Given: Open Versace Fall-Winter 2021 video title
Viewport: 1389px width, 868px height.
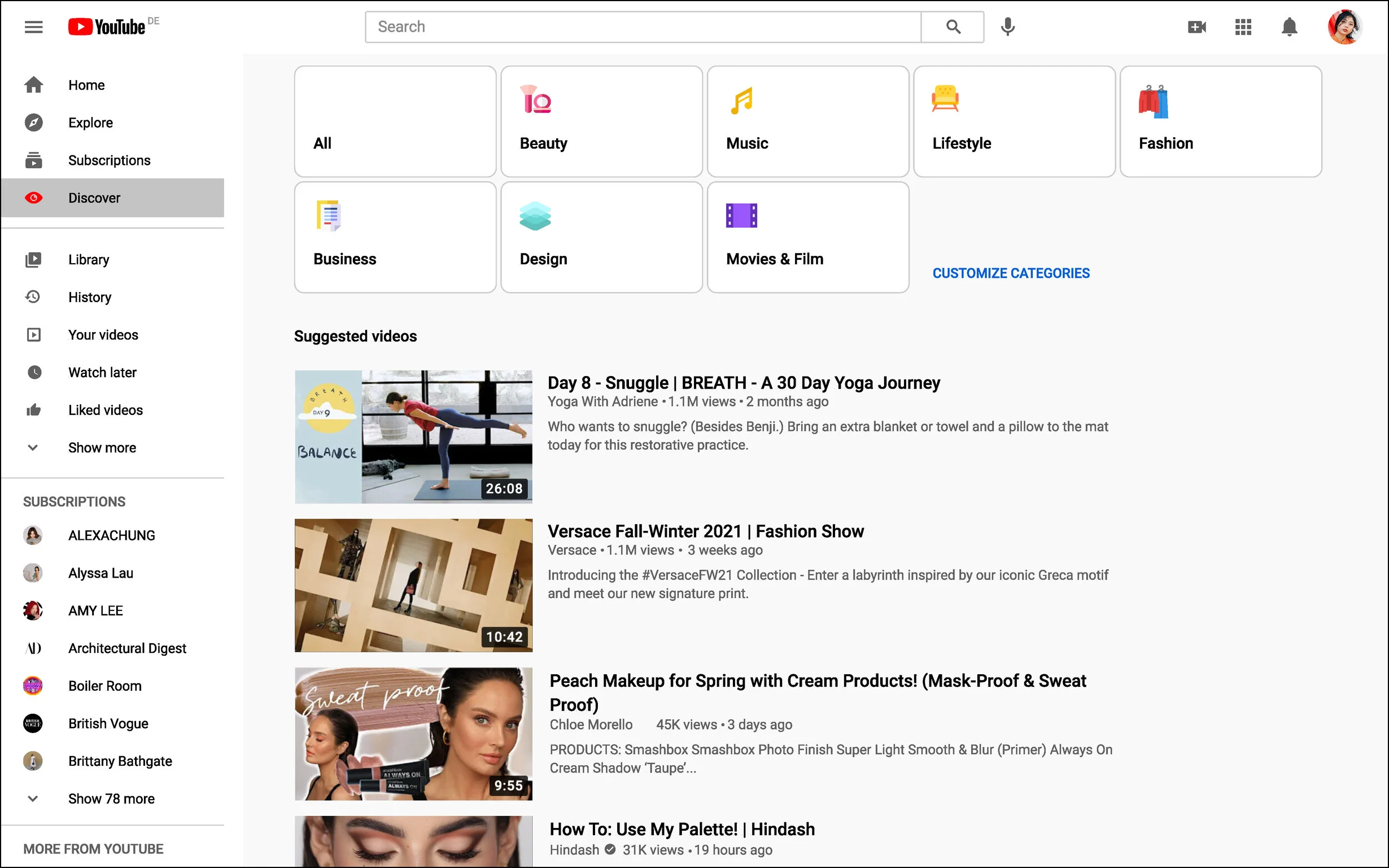Looking at the screenshot, I should [705, 531].
